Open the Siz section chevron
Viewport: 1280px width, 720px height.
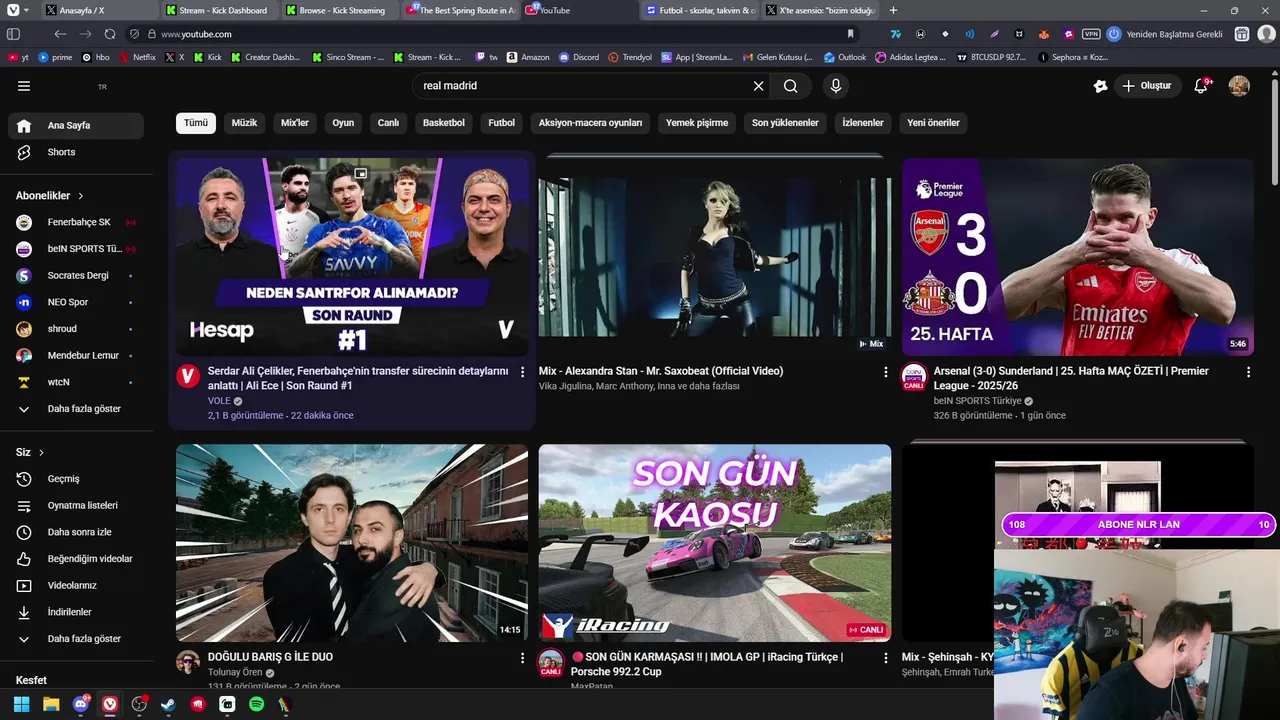[41, 452]
